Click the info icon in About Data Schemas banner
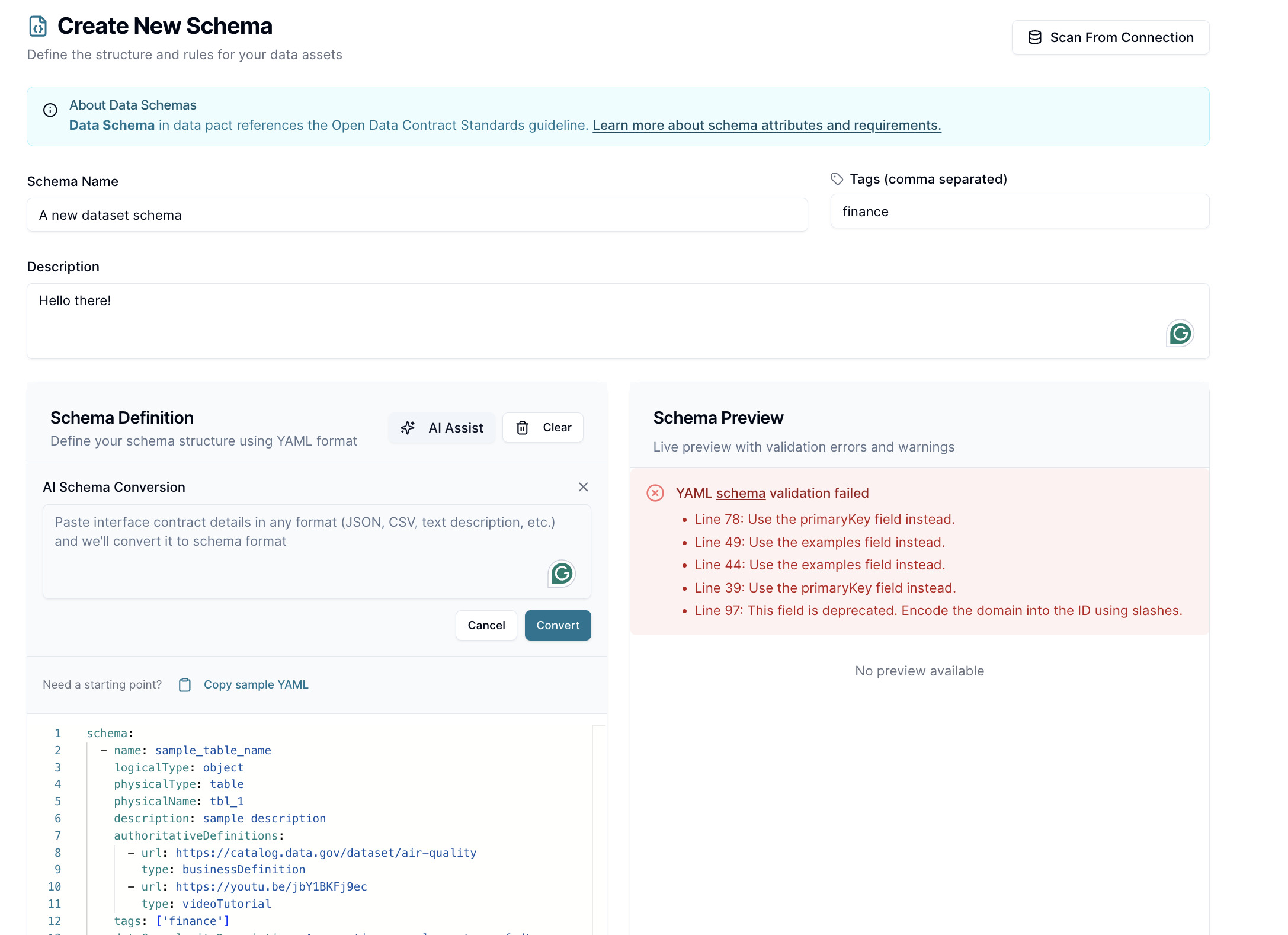 coord(50,110)
